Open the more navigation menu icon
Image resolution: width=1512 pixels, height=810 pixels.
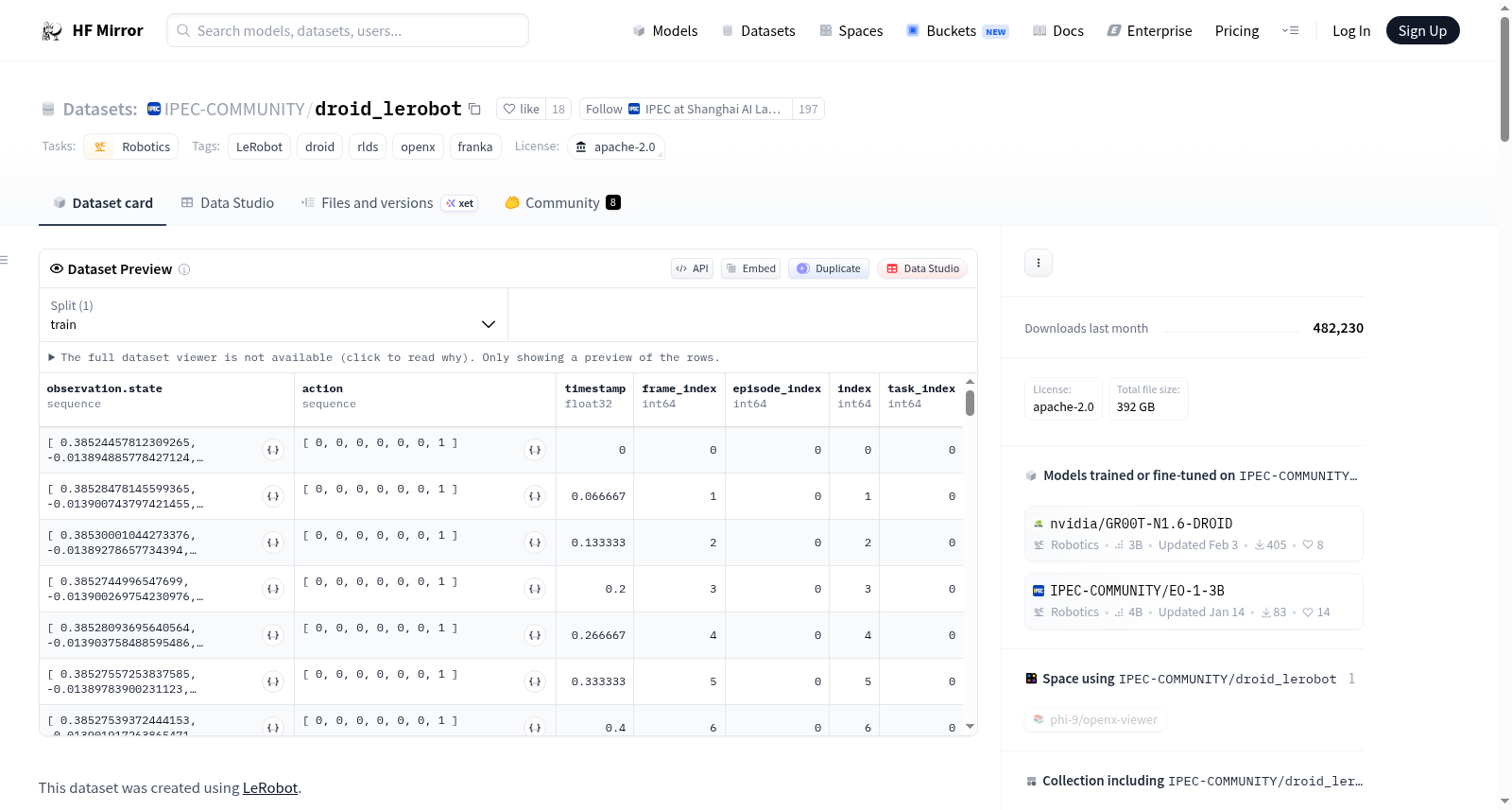(1290, 31)
